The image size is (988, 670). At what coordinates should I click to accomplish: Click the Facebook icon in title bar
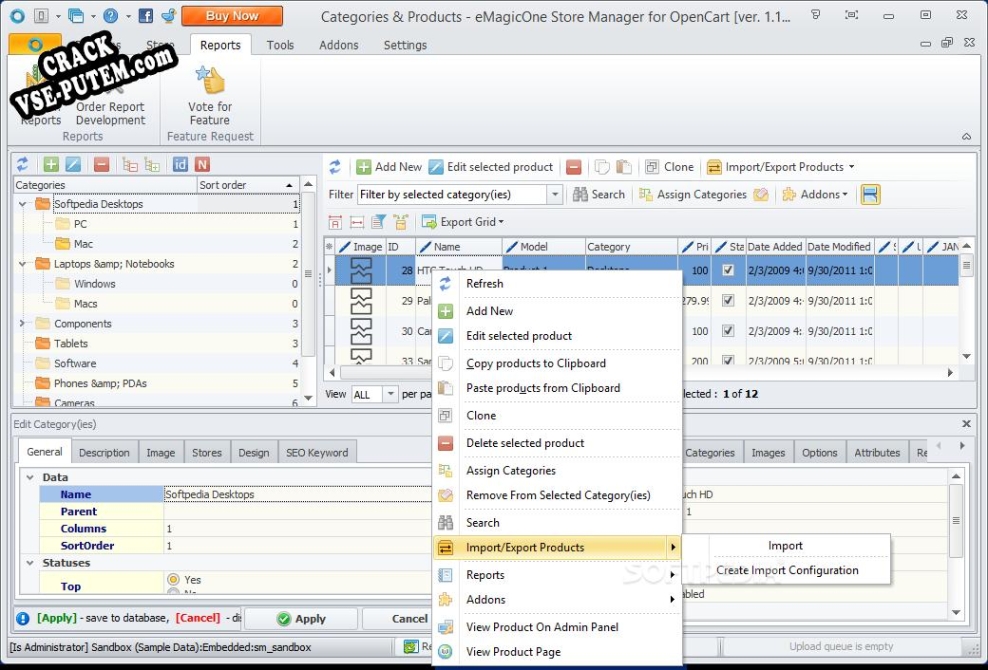click(146, 16)
